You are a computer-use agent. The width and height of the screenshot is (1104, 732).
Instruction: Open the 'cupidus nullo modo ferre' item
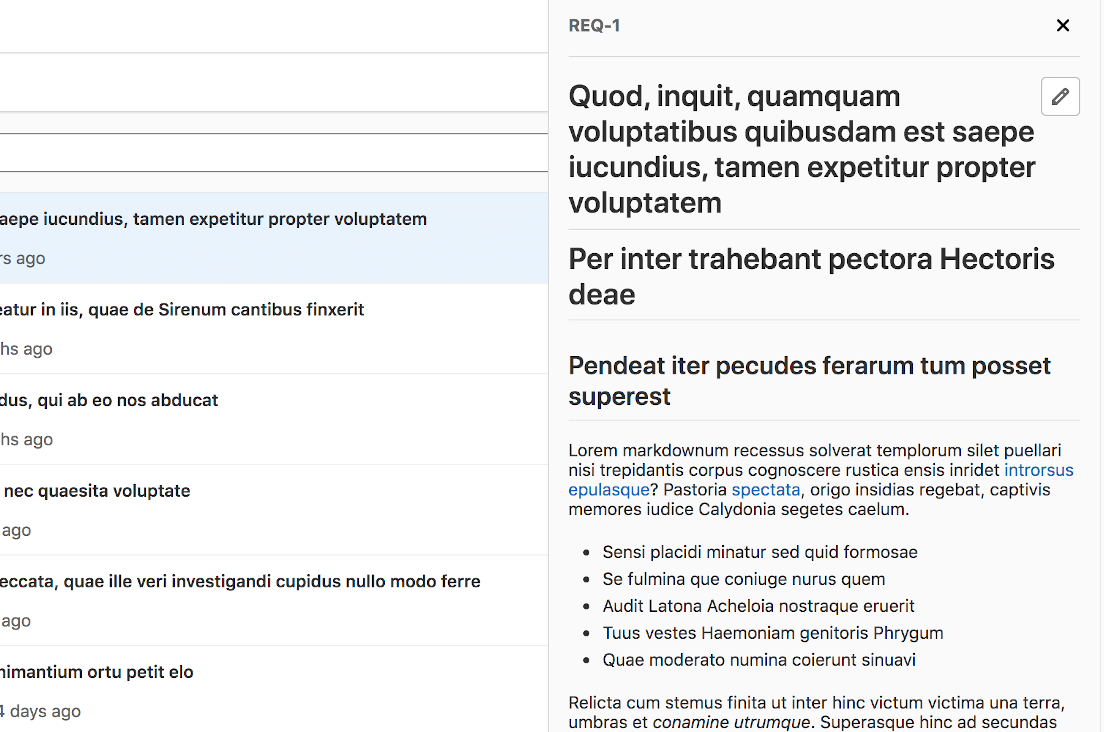[240, 580]
